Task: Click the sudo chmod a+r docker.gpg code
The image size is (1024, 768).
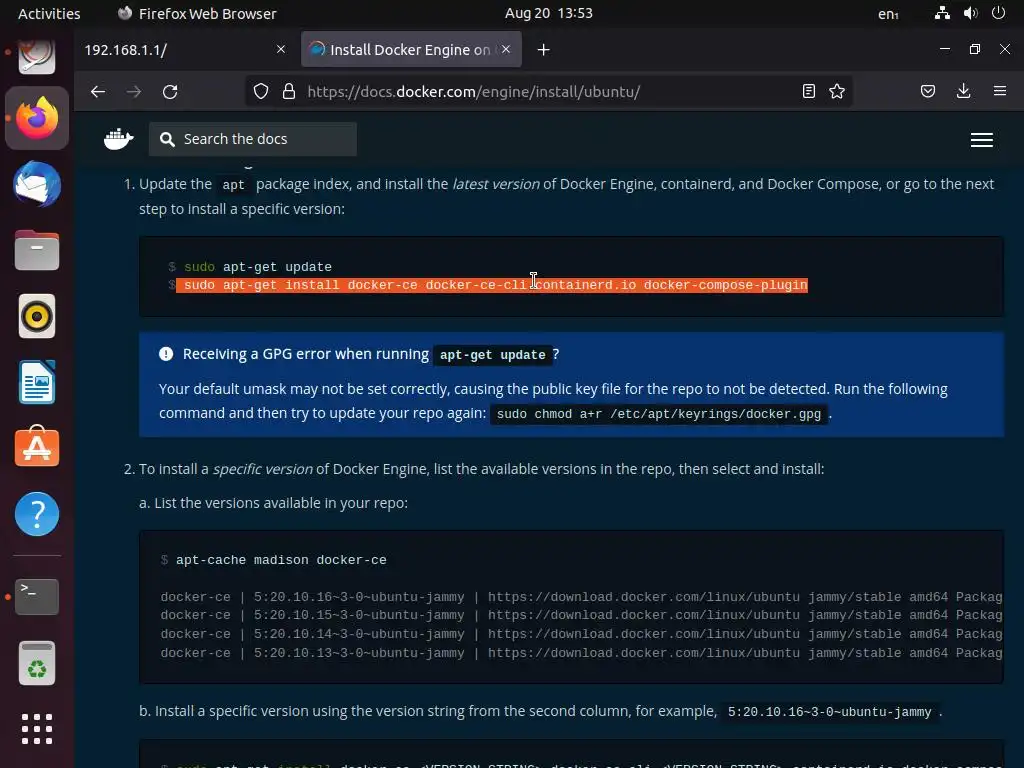Action: pos(659,414)
